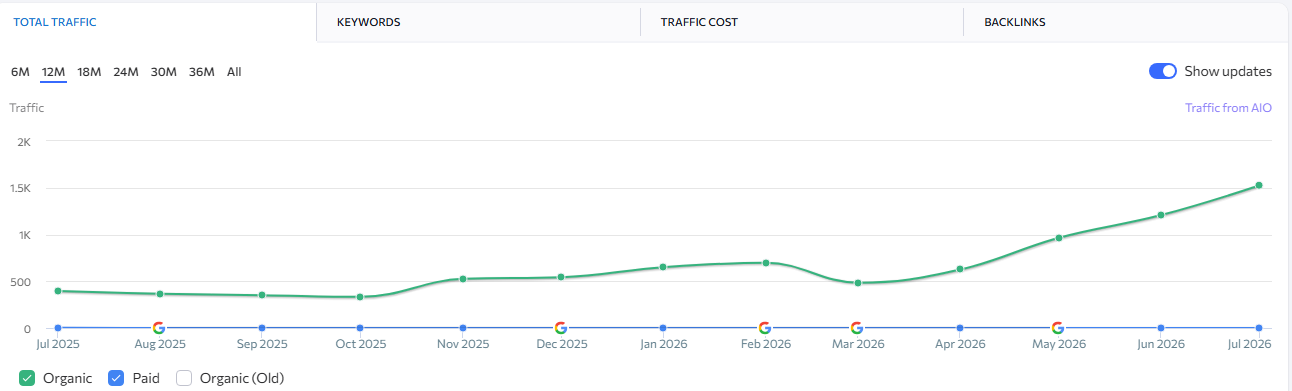Check the Organic (Old) checkbox
This screenshot has width=1292, height=391.
tap(184, 378)
